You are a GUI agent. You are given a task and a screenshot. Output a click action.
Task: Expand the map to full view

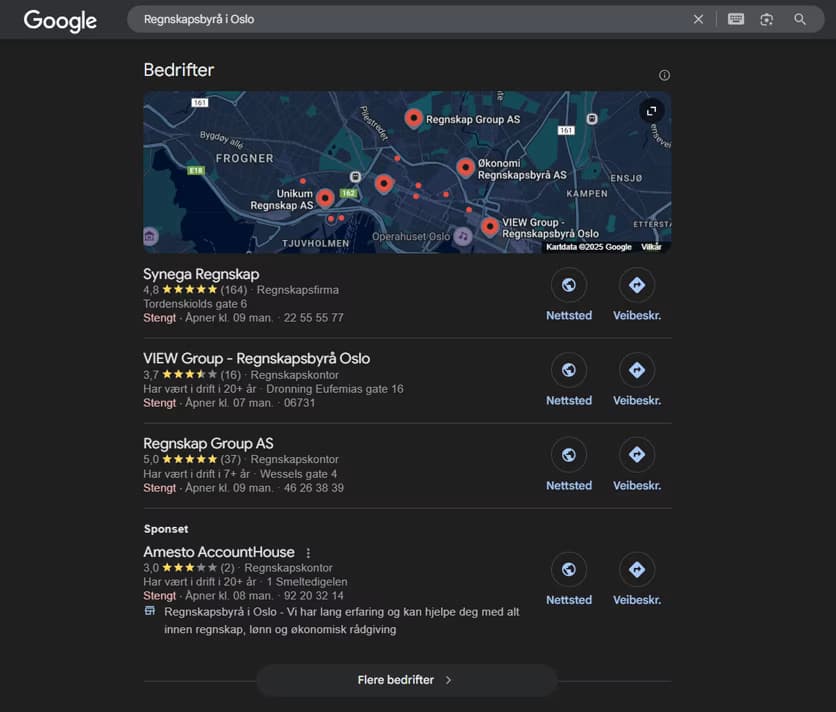pos(651,111)
